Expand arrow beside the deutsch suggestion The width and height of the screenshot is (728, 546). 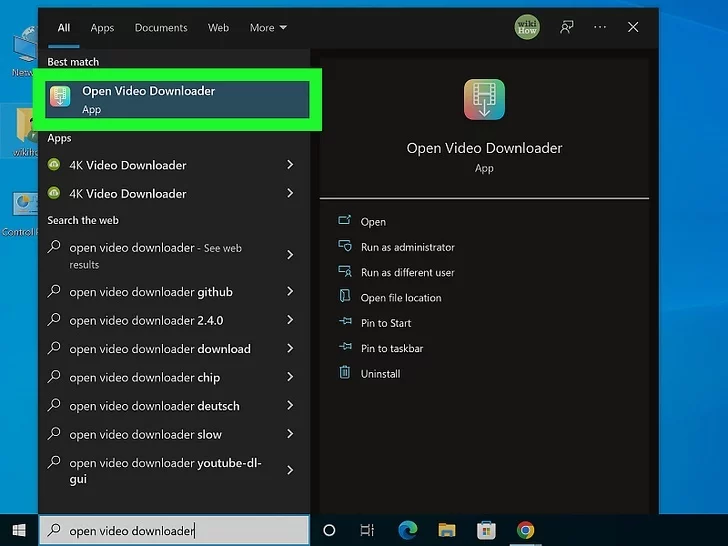click(290, 405)
